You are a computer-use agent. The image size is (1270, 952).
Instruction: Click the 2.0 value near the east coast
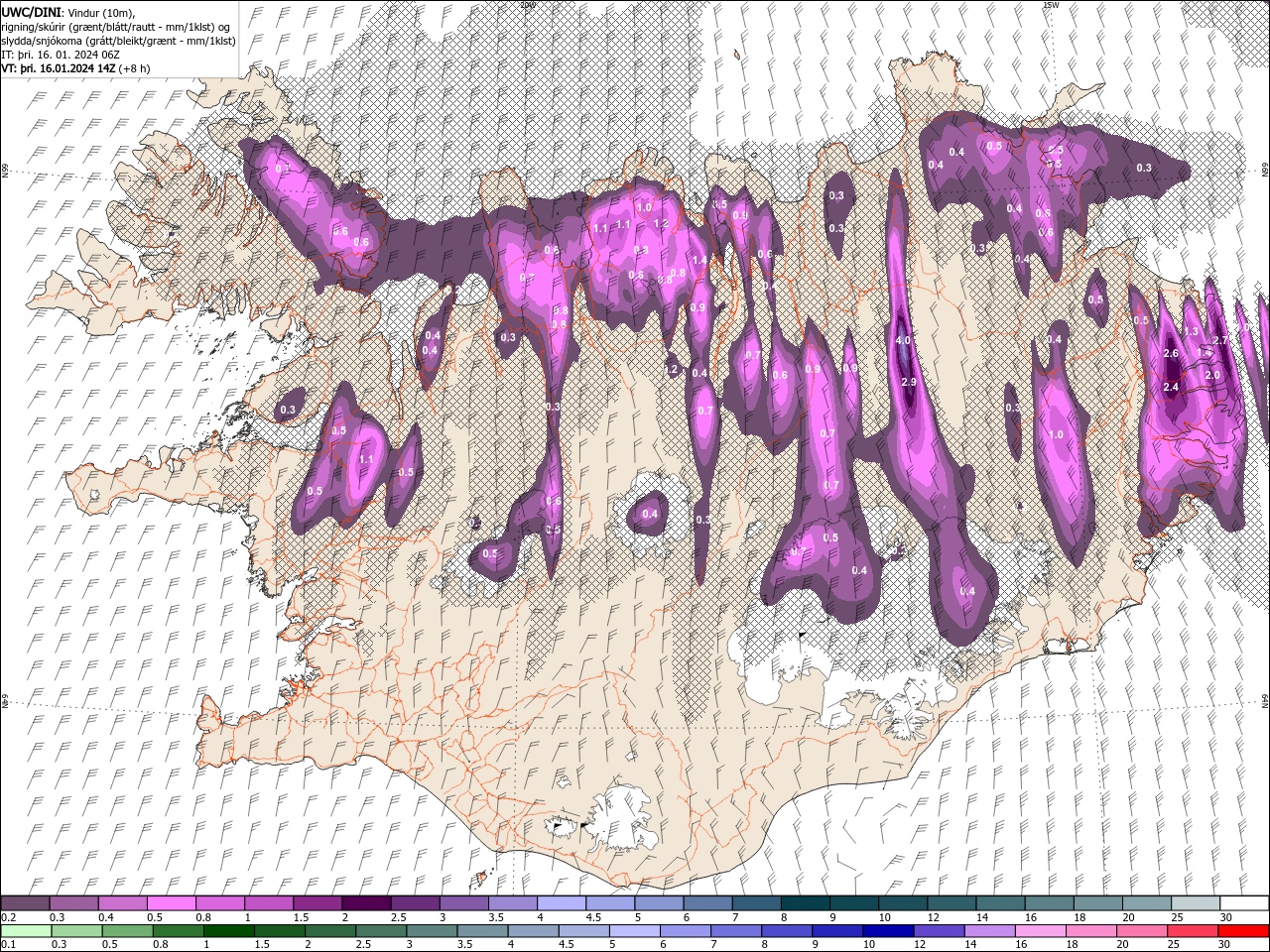(x=1212, y=376)
